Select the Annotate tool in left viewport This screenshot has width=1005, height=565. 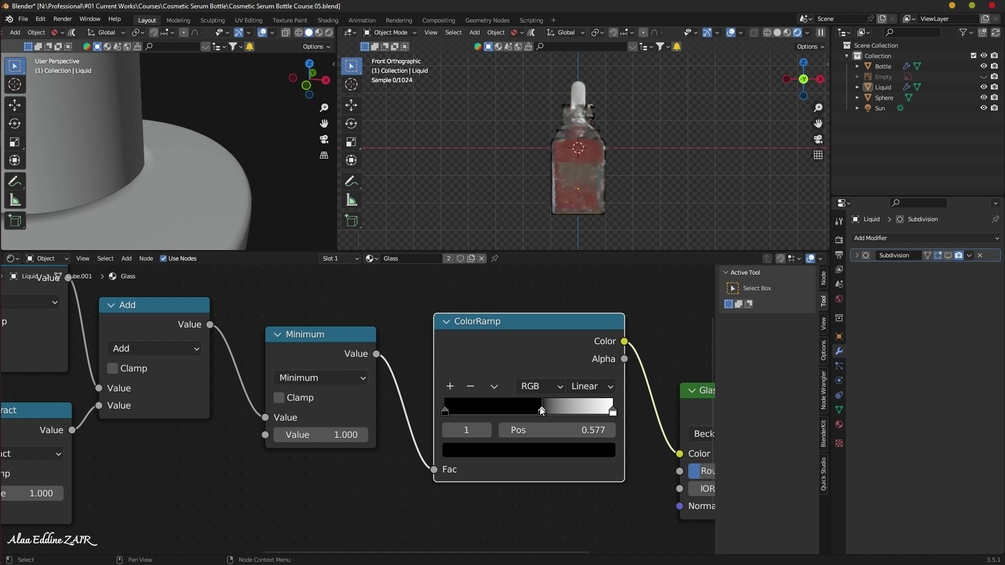click(15, 182)
